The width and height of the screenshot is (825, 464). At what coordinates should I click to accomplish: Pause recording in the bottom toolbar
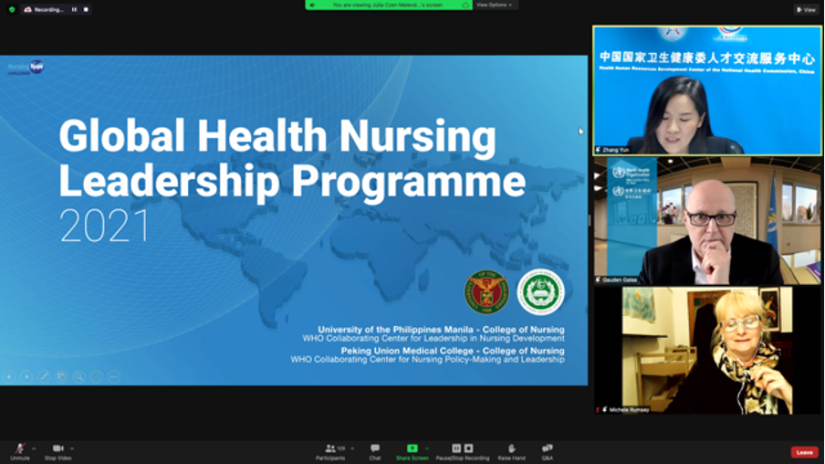tap(456, 448)
